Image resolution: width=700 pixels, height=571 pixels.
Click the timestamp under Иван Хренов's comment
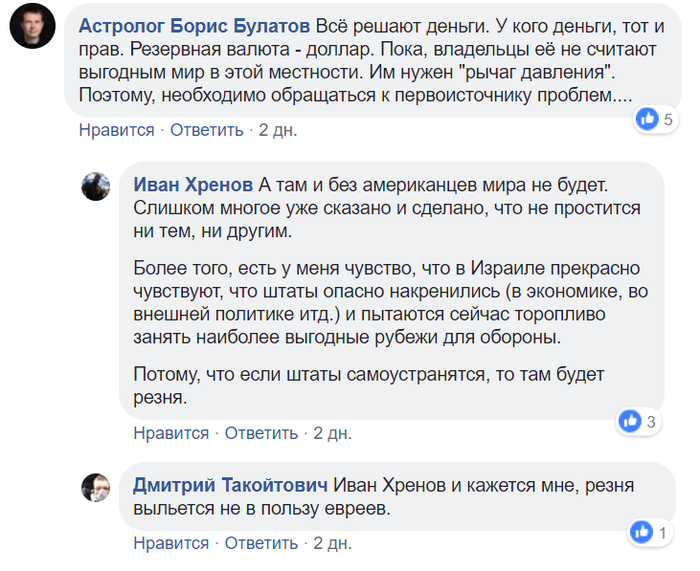[x=332, y=433]
